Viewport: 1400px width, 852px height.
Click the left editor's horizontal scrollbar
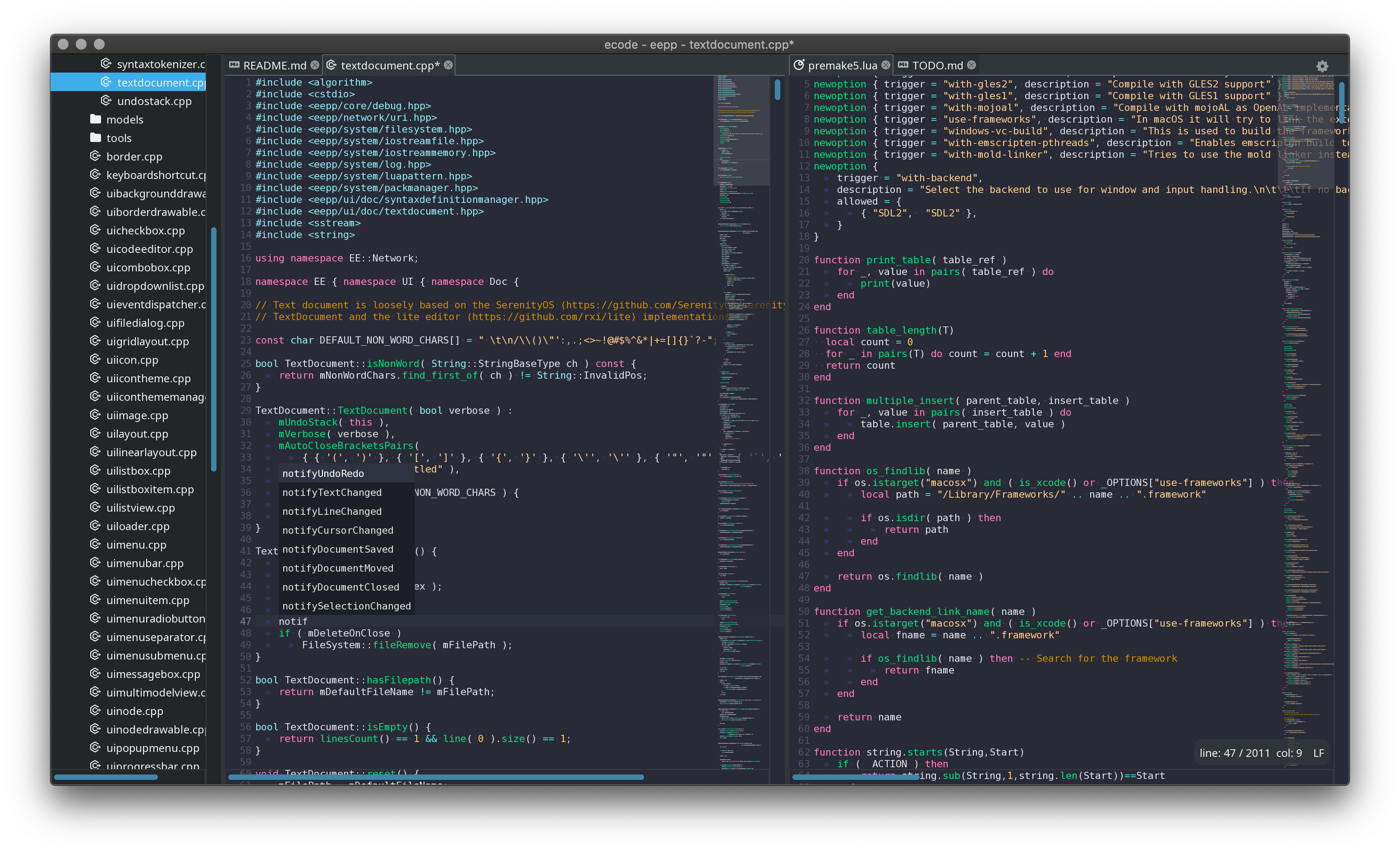tap(436, 777)
